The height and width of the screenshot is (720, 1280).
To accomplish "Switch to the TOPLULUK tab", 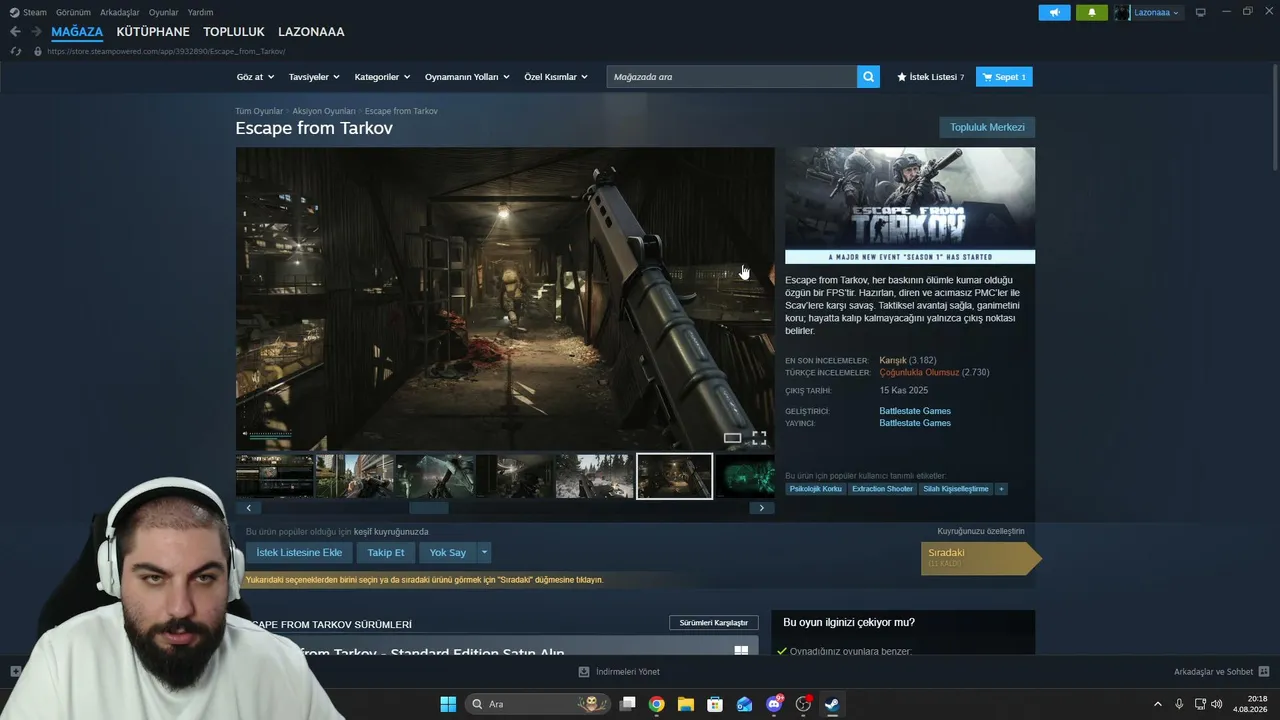I will tap(234, 32).
